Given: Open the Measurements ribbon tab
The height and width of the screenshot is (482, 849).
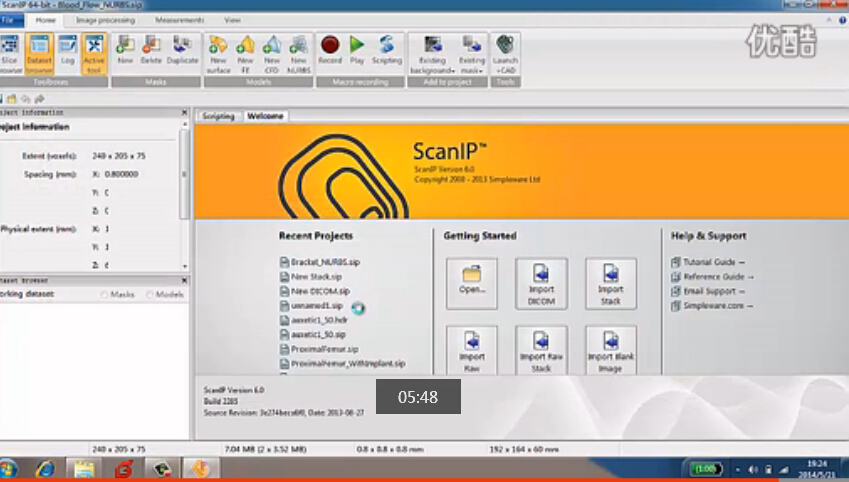Looking at the screenshot, I should pyautogui.click(x=179, y=20).
